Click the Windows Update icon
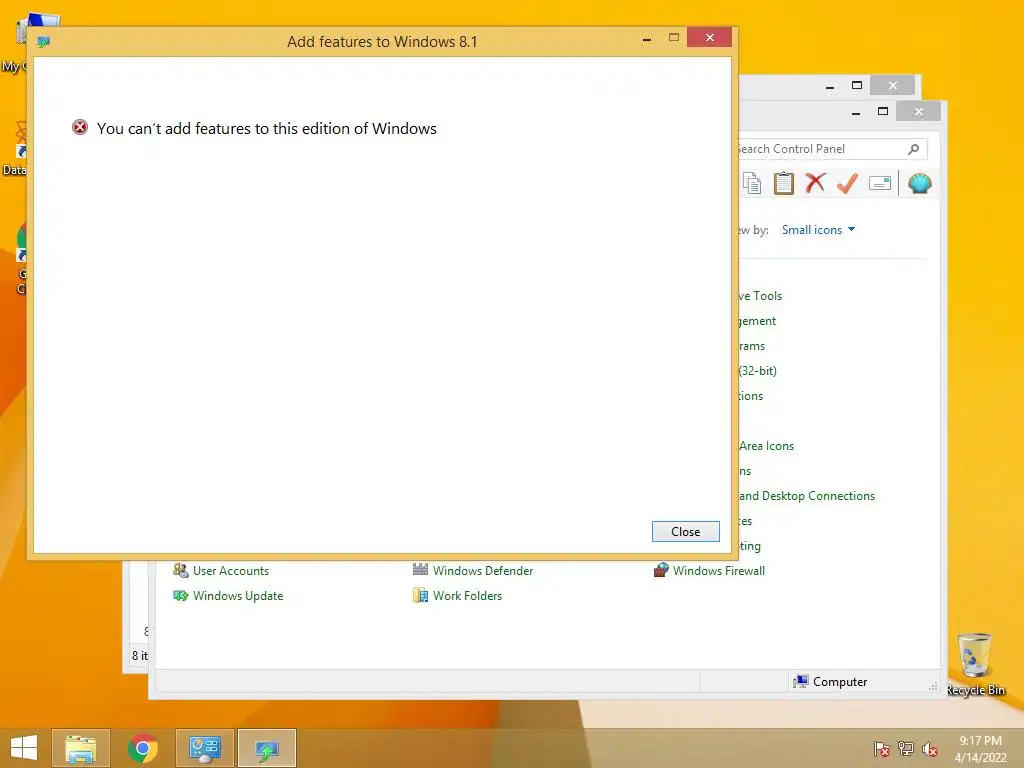Screen dimensions: 1024x768 [x=180, y=596]
